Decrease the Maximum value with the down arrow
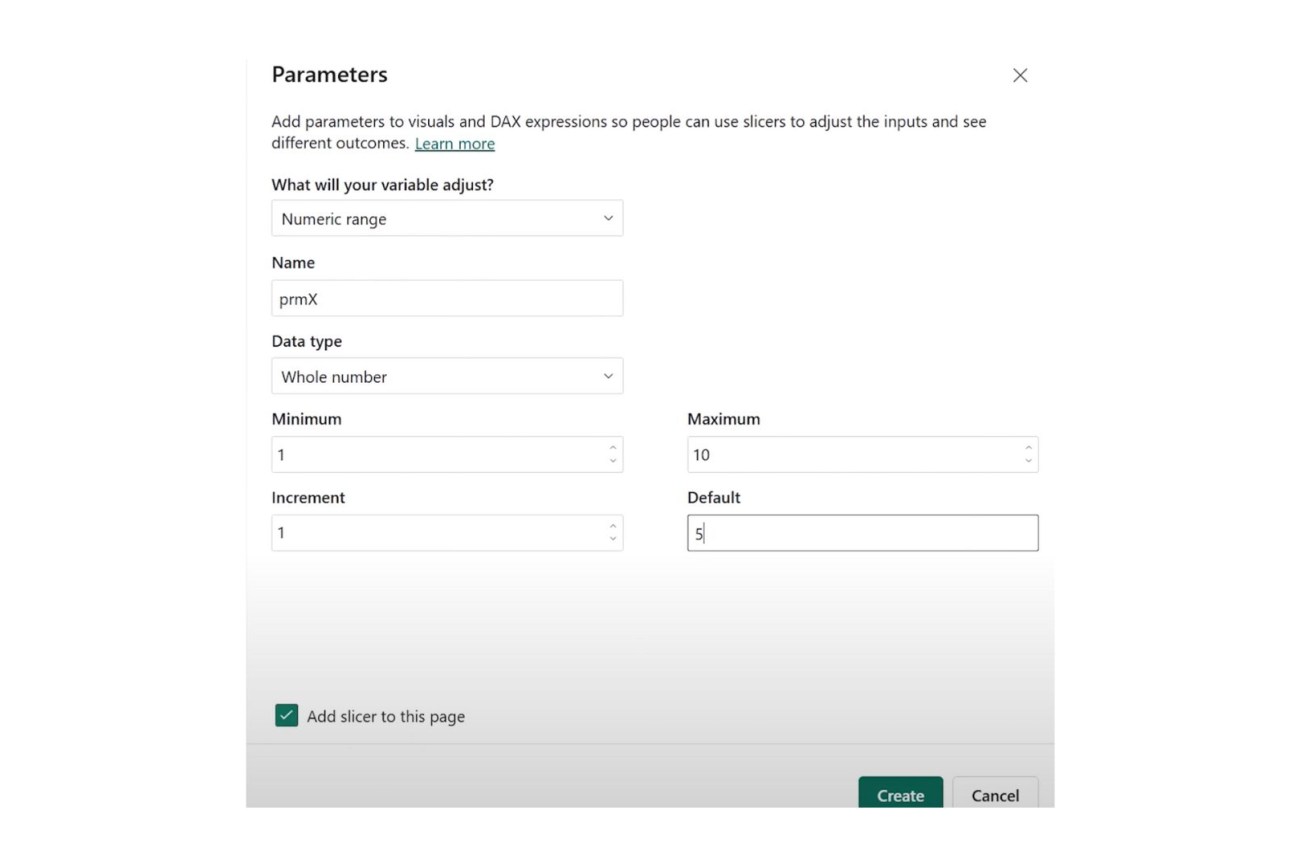1300x867 pixels. click(1028, 461)
